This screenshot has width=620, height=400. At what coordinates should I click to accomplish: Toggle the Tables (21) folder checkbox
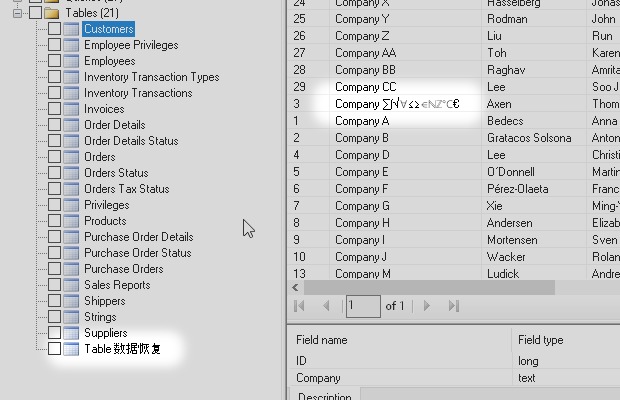(x=35, y=13)
